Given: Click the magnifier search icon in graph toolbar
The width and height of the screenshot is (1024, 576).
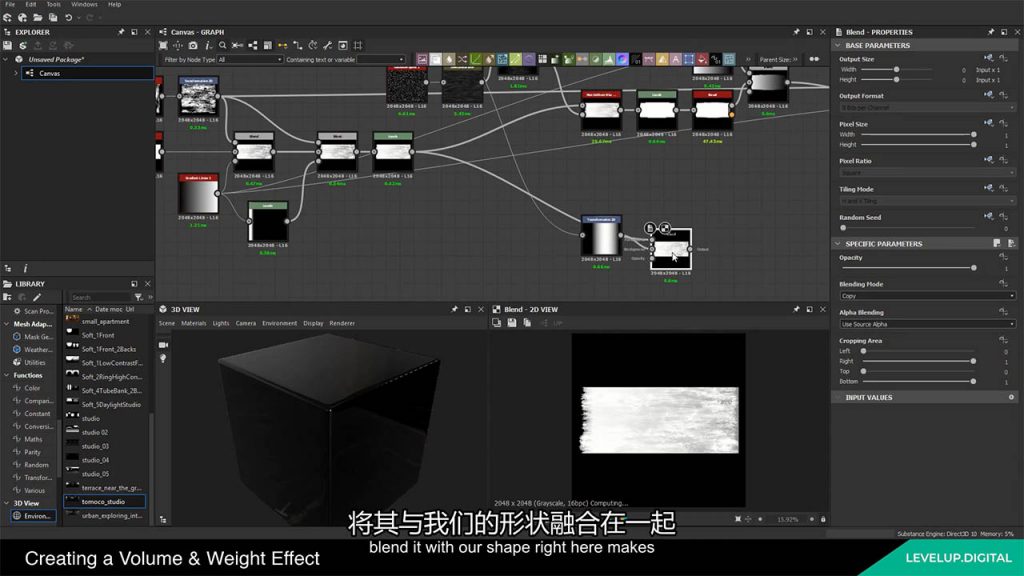Looking at the screenshot, I should click(223, 46).
